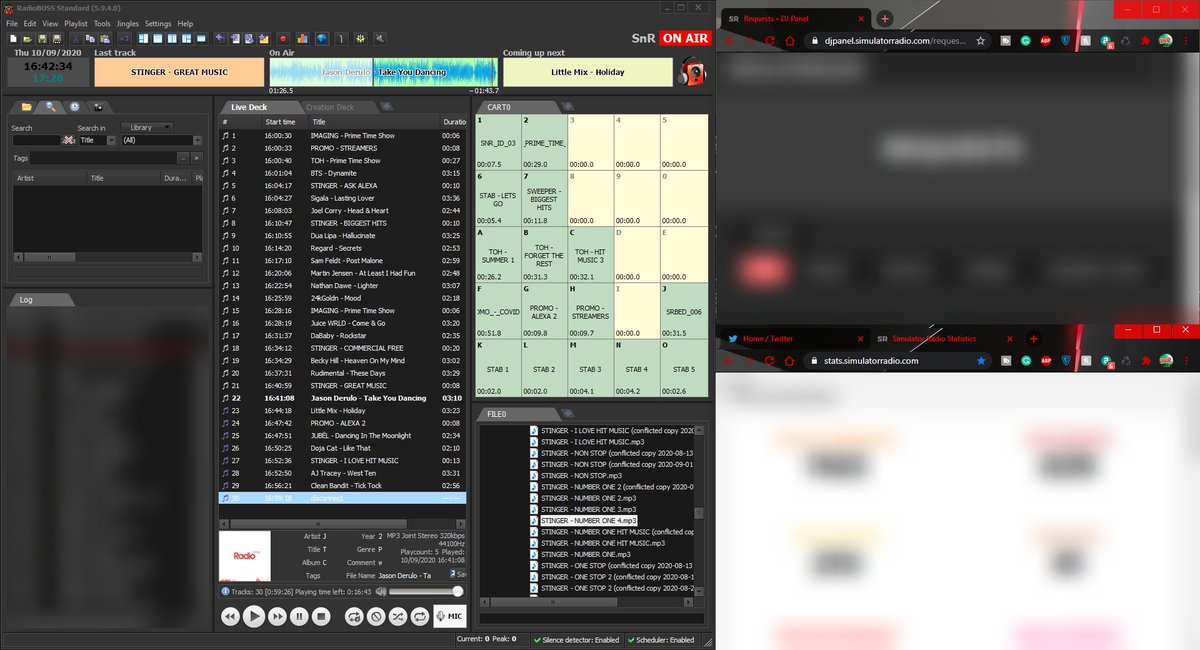Toggle the Shuffle playback button
This screenshot has height=650, width=1200.
398,617
